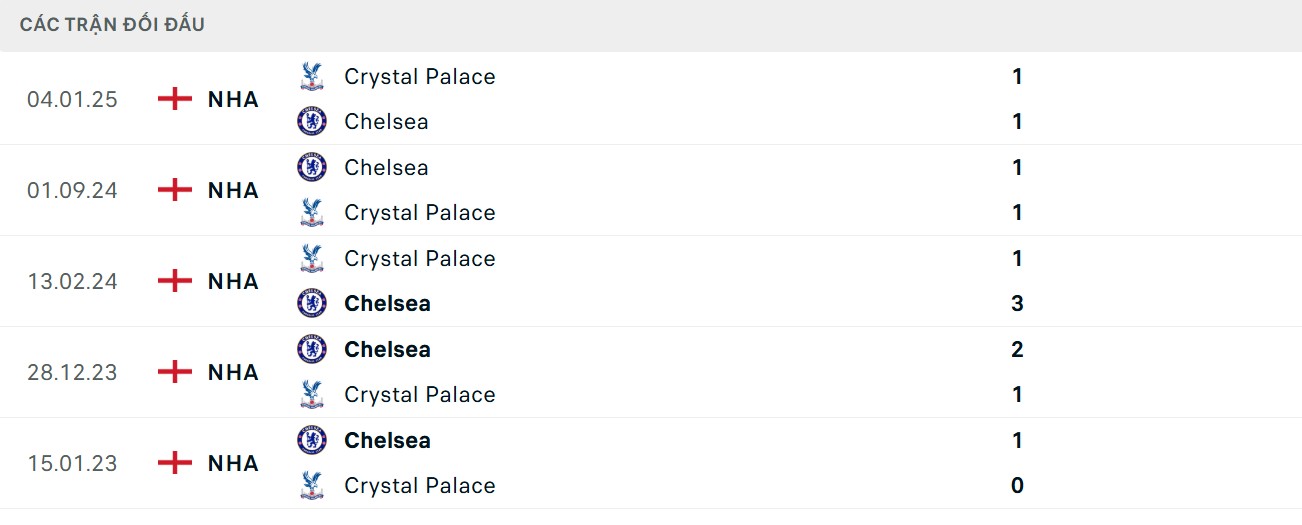Select the 15.01.23 match date
This screenshot has width=1302, height=525.
tap(72, 463)
